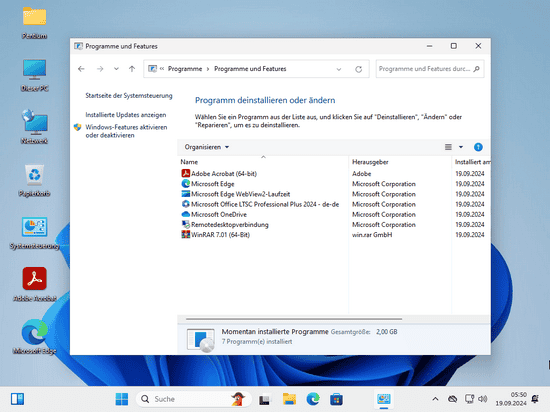Click the horizontal scrollbar of program list

coord(294,319)
